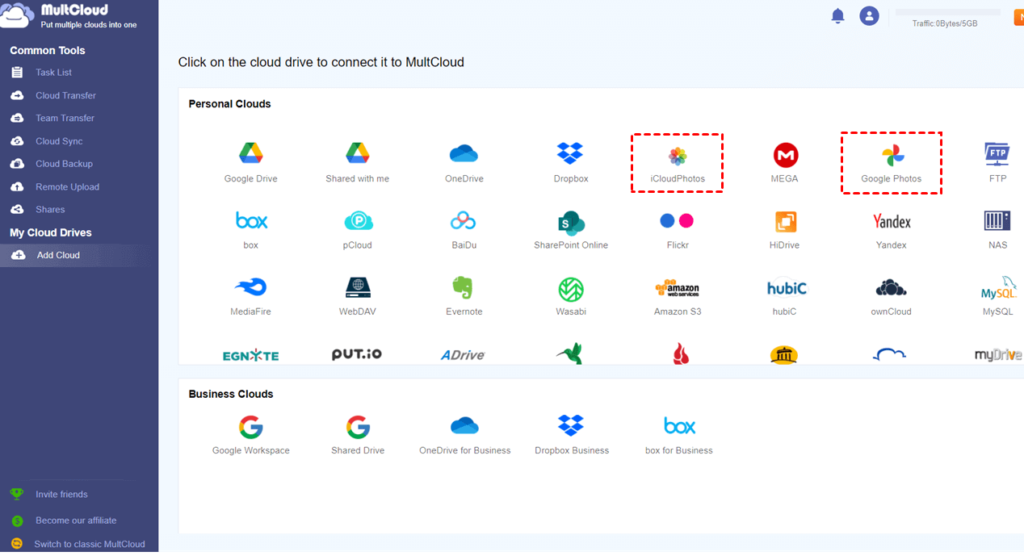Add the ownCloud drive
The width and height of the screenshot is (1024, 556).
(891, 287)
